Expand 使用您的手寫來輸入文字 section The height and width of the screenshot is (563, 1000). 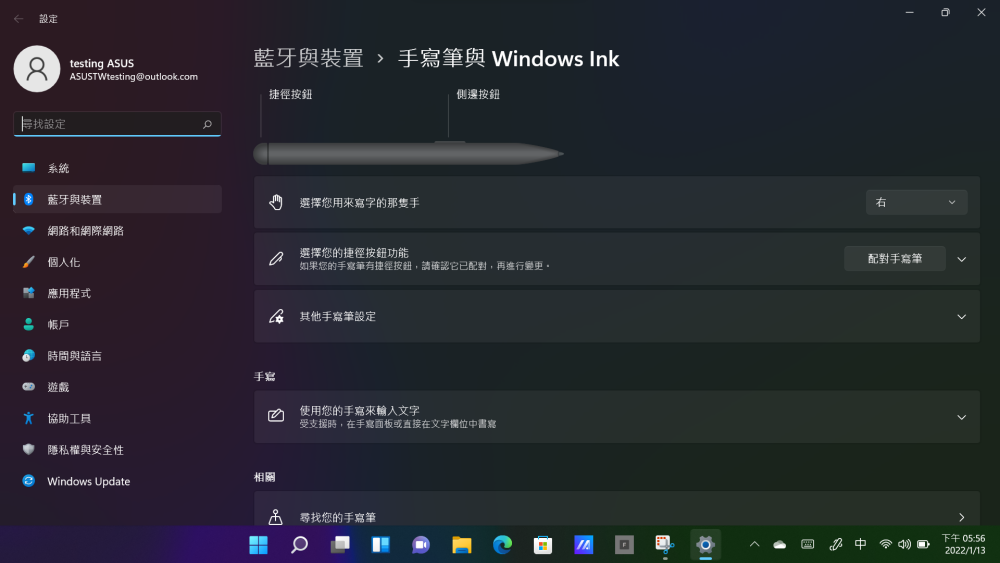(x=961, y=417)
